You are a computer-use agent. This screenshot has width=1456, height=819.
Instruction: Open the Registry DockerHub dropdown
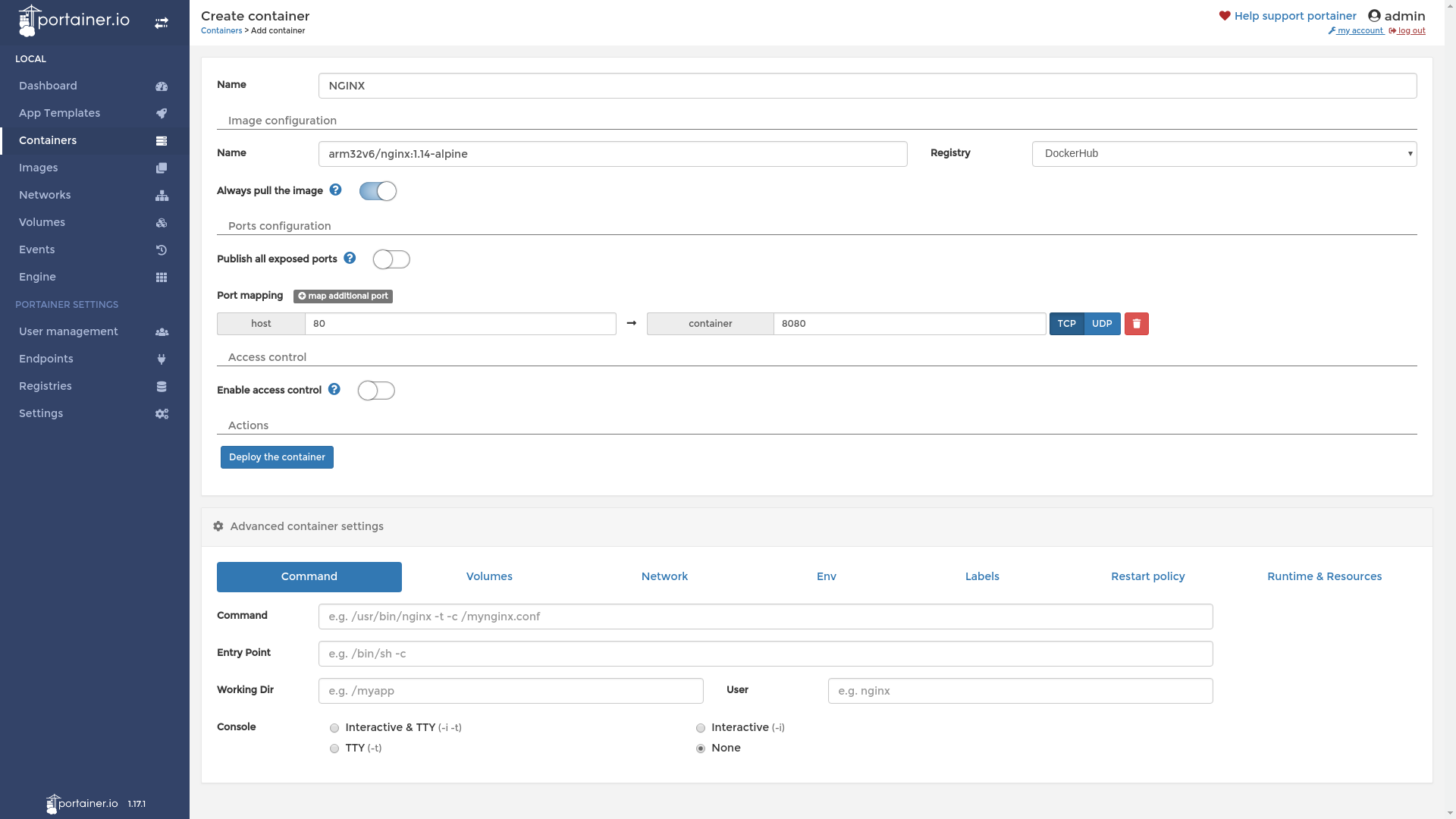coord(1224,154)
